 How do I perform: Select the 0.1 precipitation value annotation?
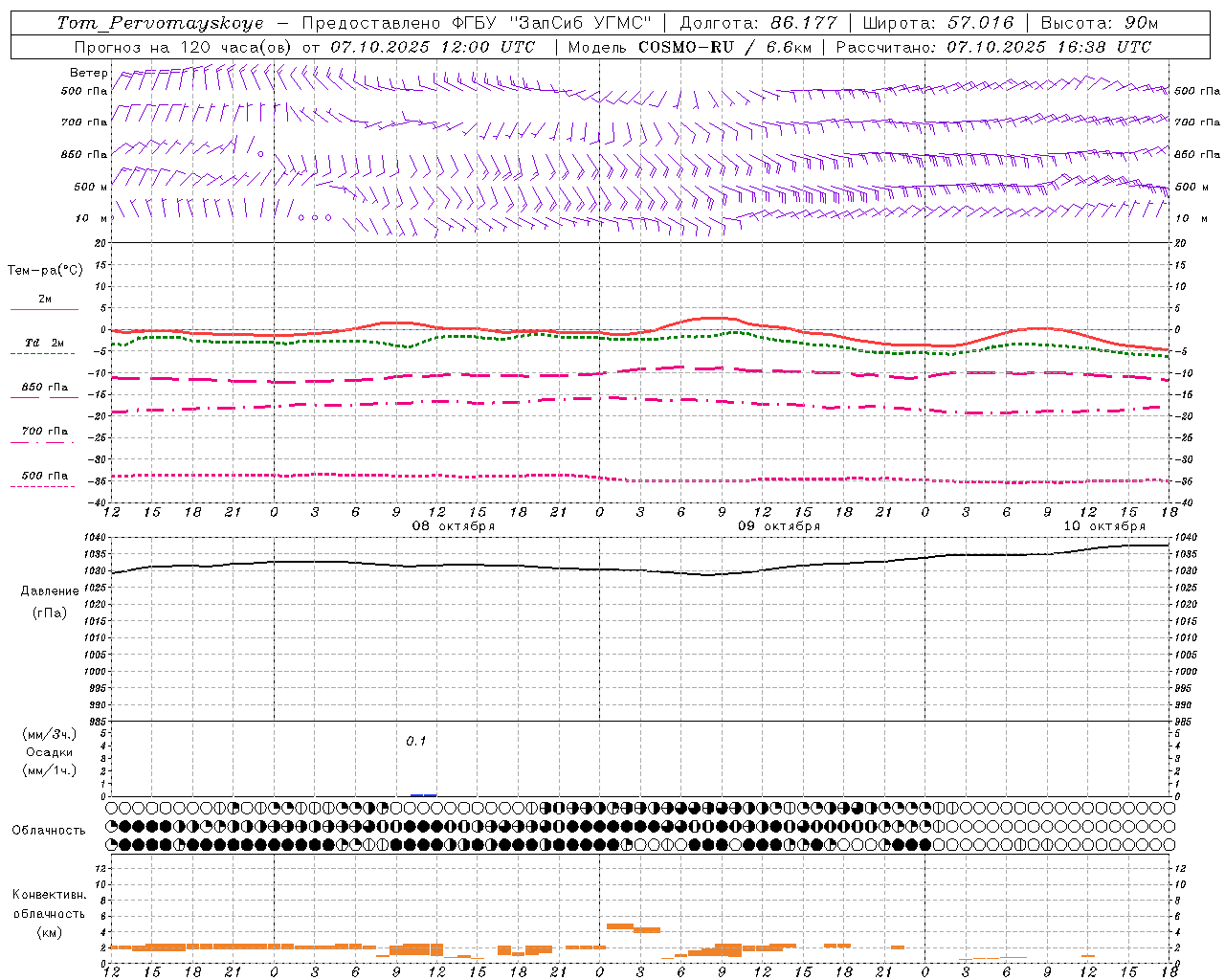point(415,741)
